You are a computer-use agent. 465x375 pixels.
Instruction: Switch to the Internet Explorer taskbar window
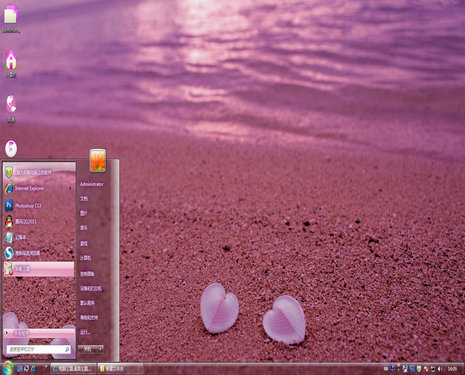point(73,369)
